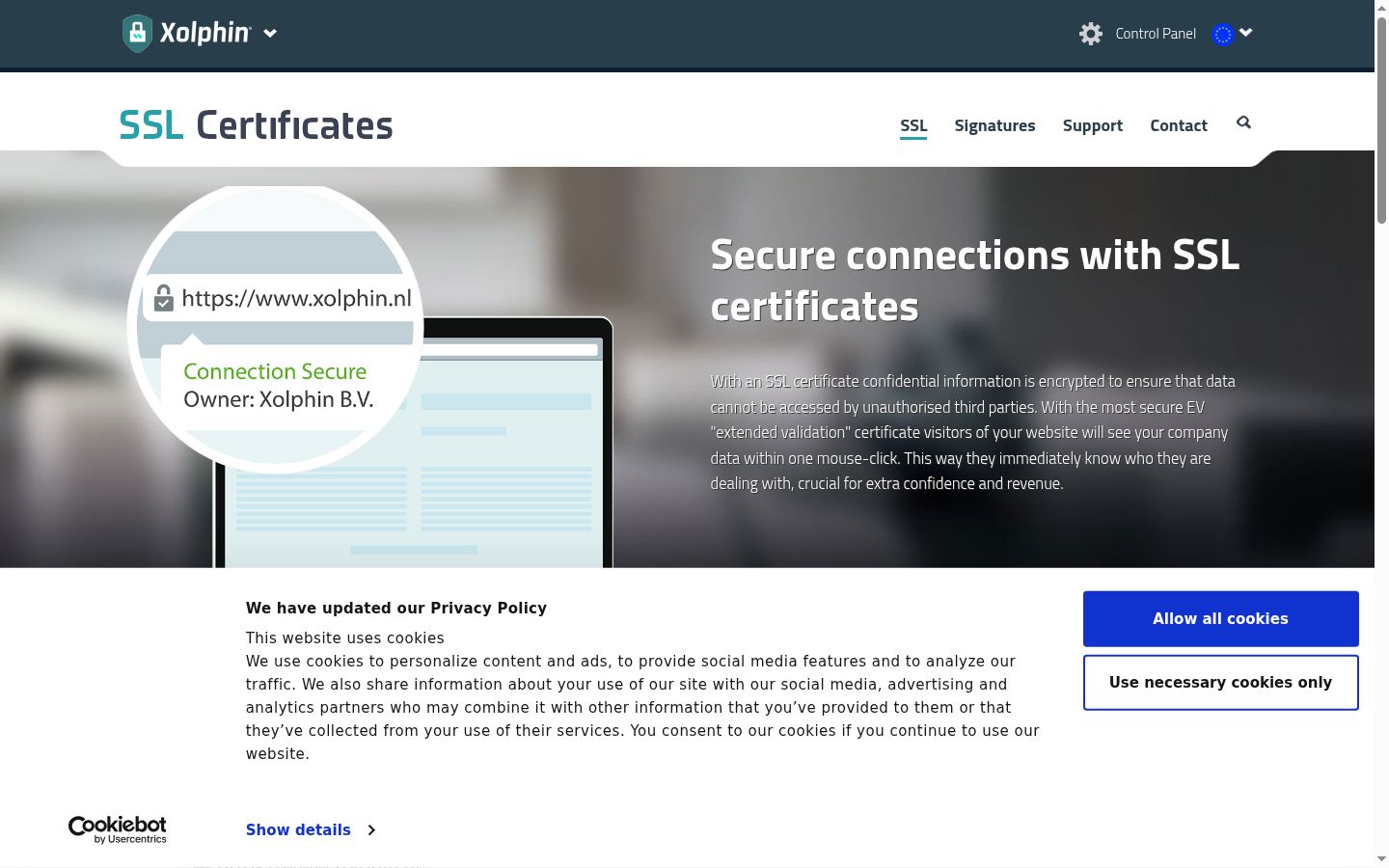Expand cookie details via the chevron arrow
This screenshot has width=1389, height=868.
[x=371, y=830]
